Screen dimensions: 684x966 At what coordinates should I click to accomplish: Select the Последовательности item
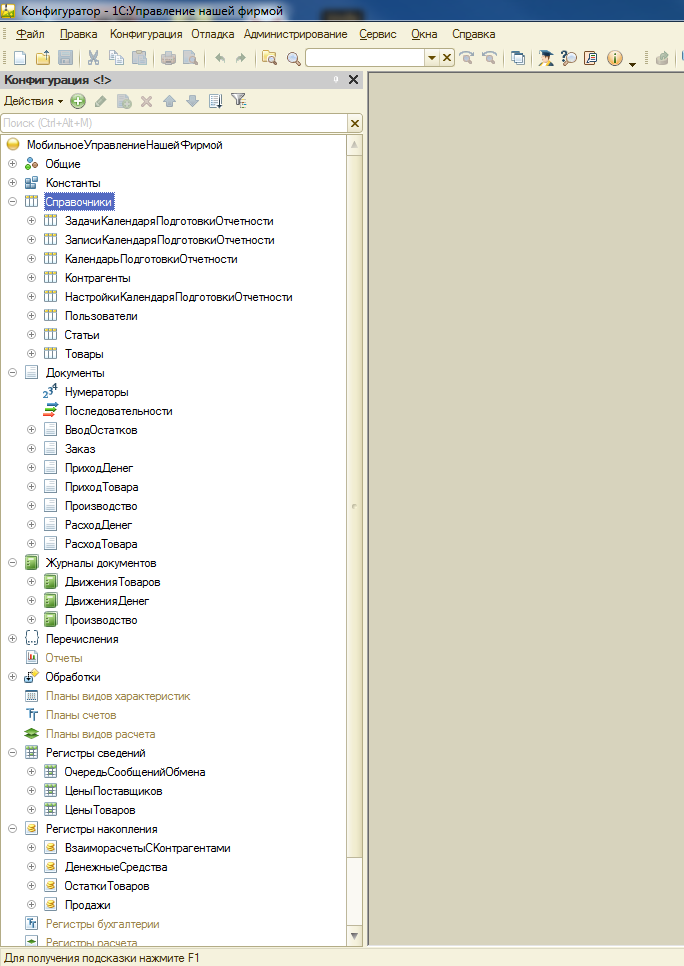tap(118, 411)
